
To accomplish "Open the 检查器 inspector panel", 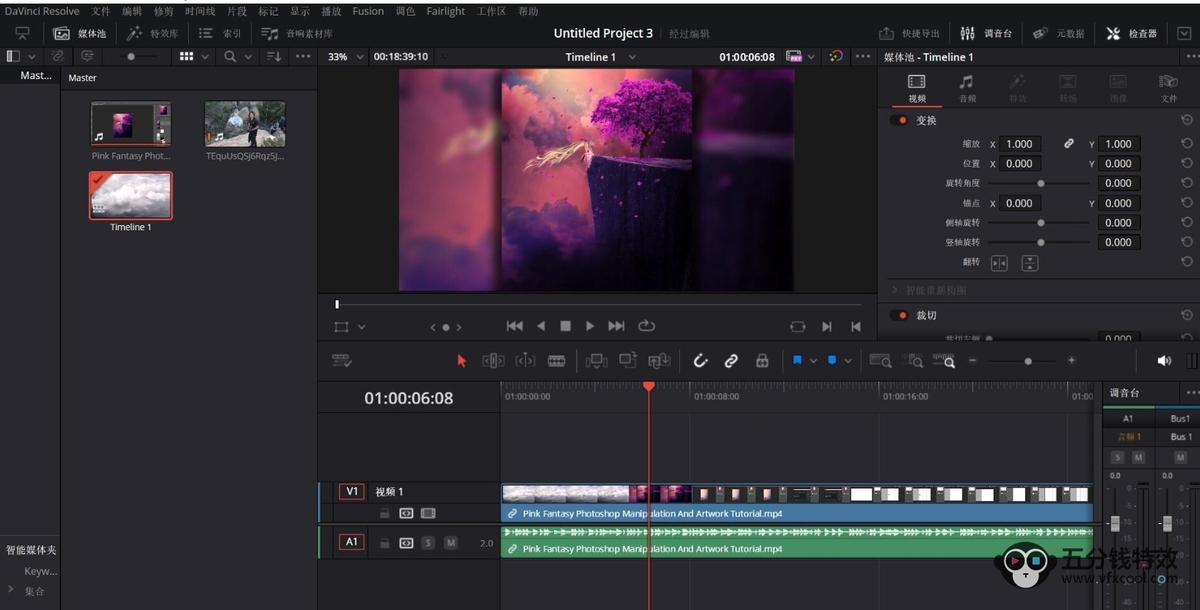I will [x=1131, y=33].
